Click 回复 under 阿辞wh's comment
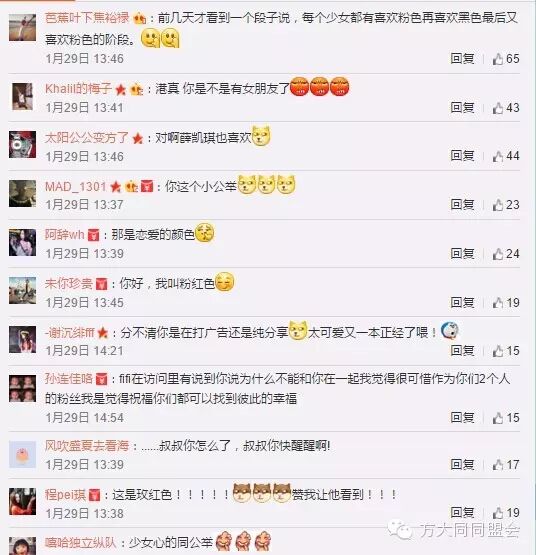The height and width of the screenshot is (555, 536). [462, 253]
